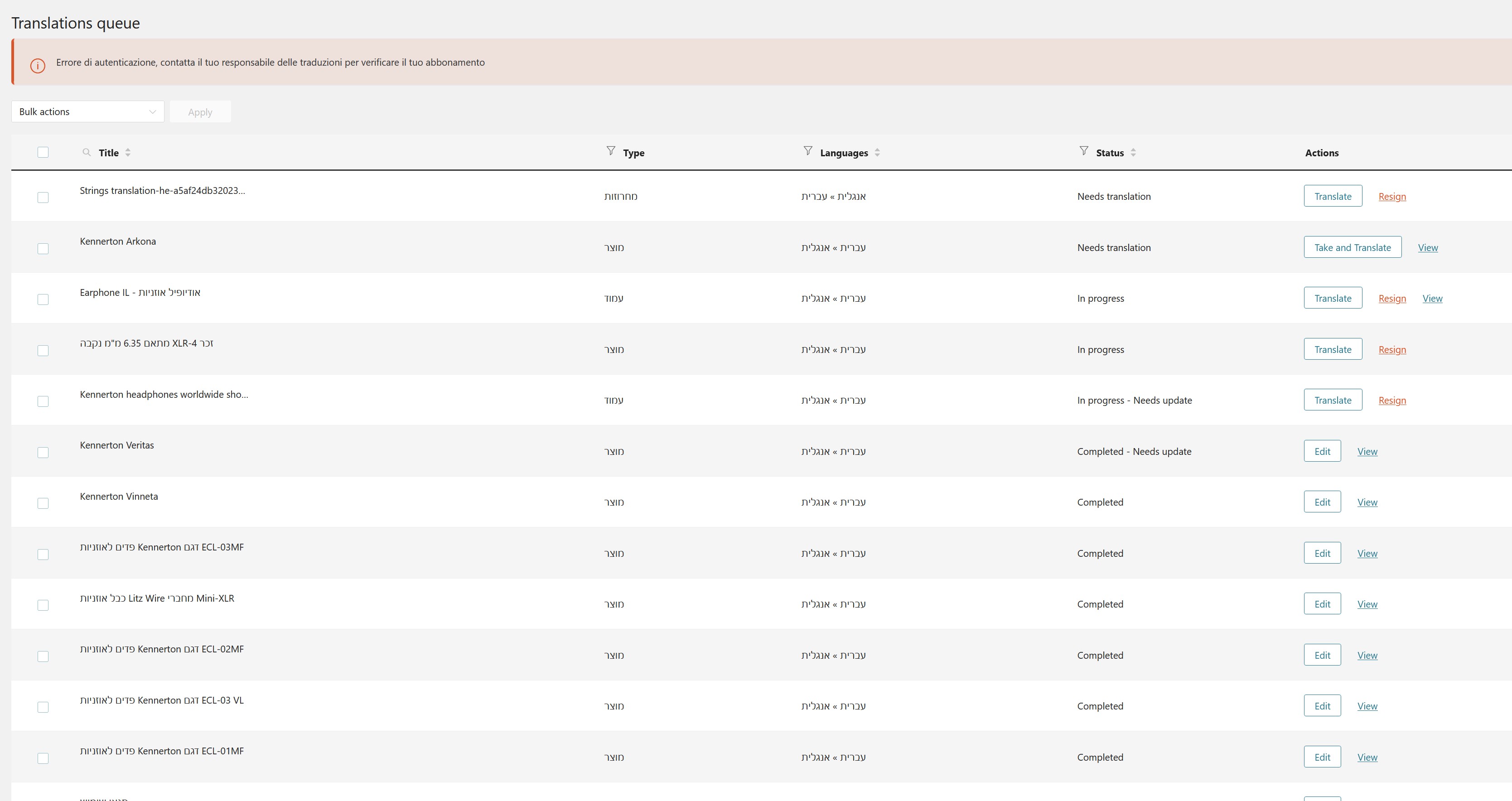The height and width of the screenshot is (801, 1512).
Task: Open the Languages column filter icon
Action: [x=807, y=151]
